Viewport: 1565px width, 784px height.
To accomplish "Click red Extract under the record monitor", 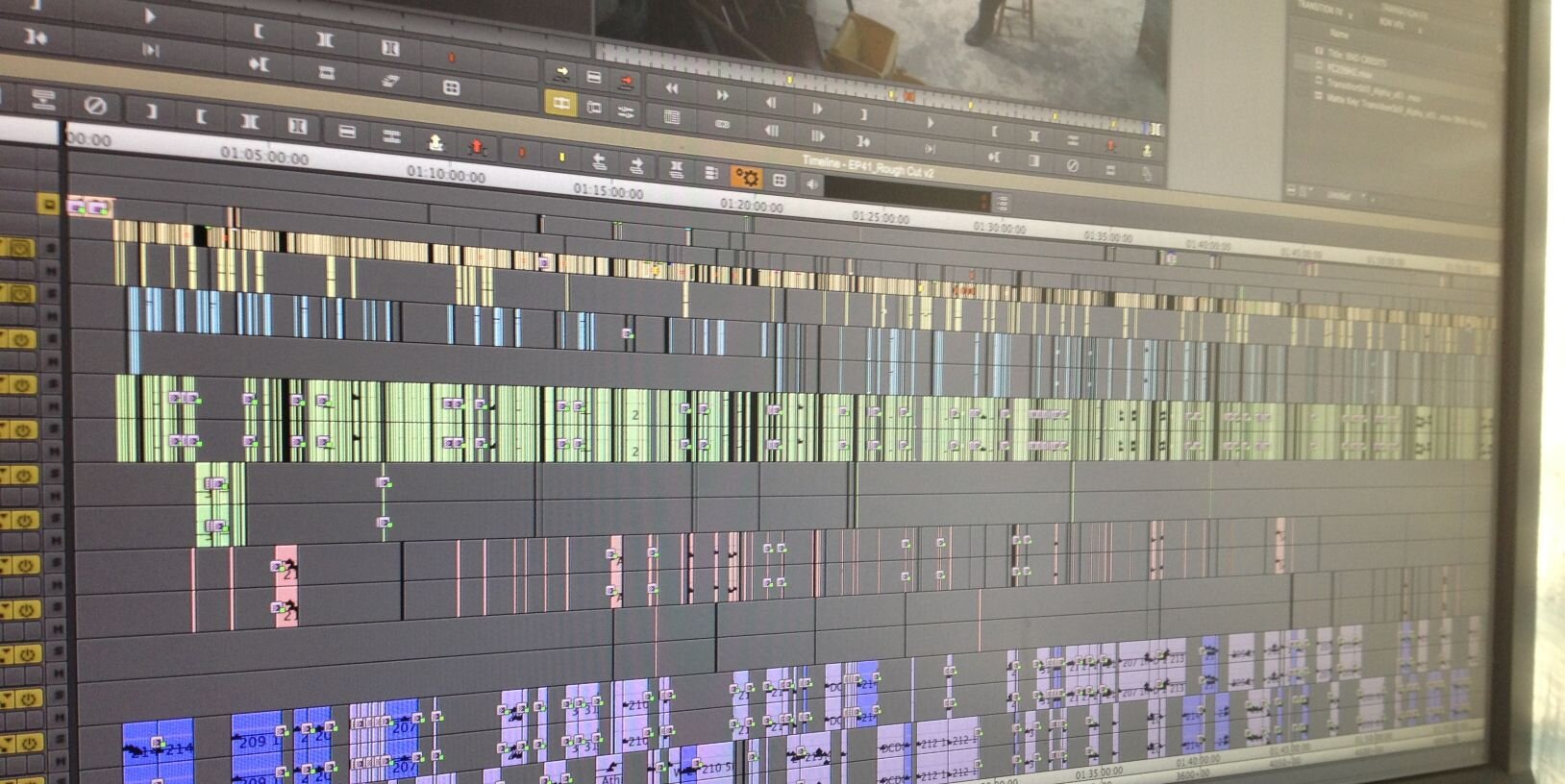I will tap(1110, 144).
